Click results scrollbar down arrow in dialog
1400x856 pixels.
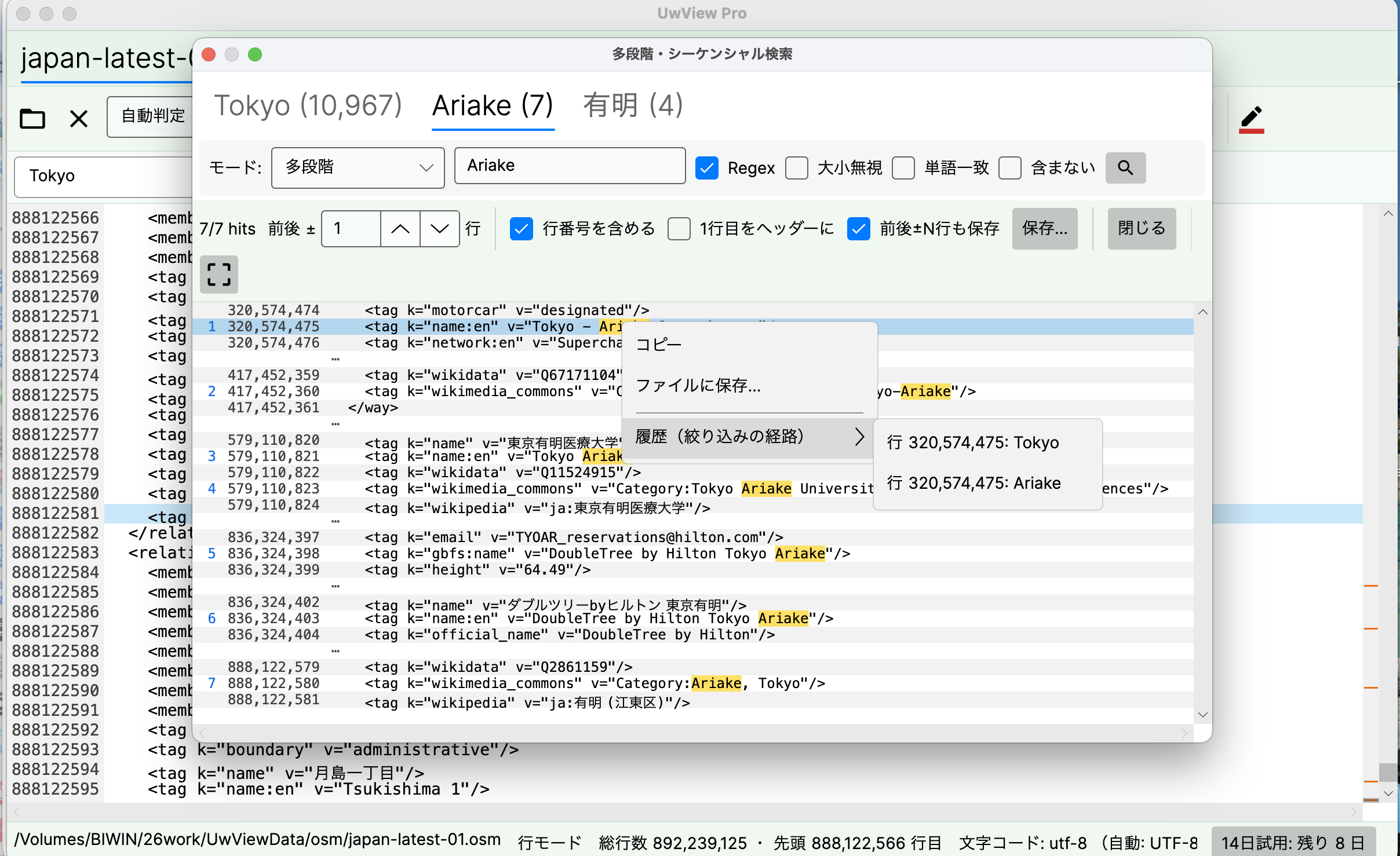point(1203,714)
